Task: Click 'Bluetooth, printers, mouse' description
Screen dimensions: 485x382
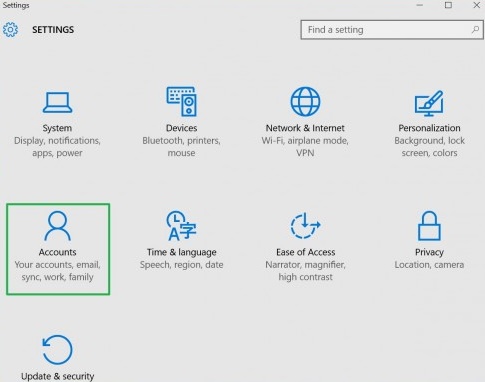Action: click(x=181, y=147)
